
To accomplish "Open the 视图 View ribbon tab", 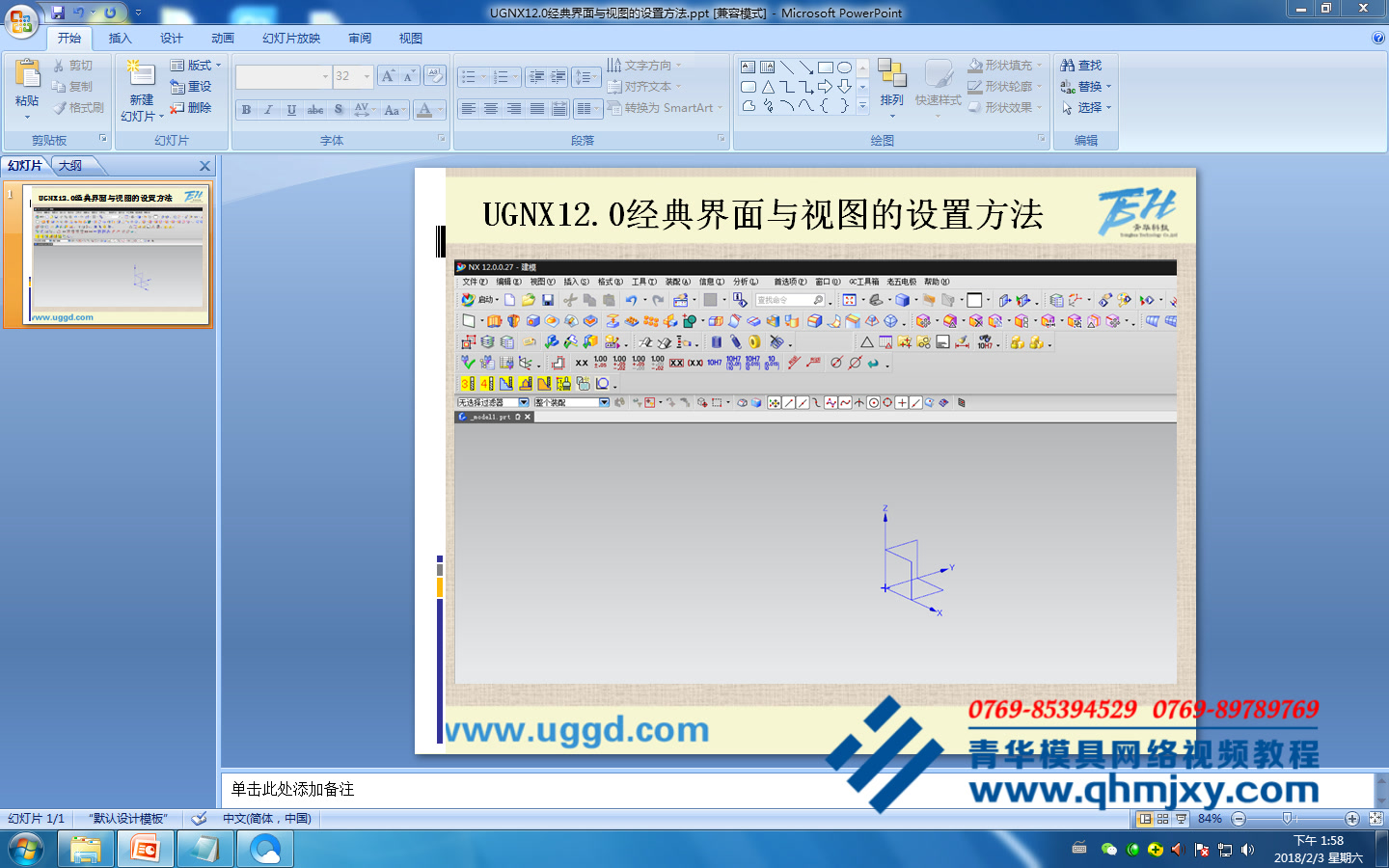I will pyautogui.click(x=411, y=39).
